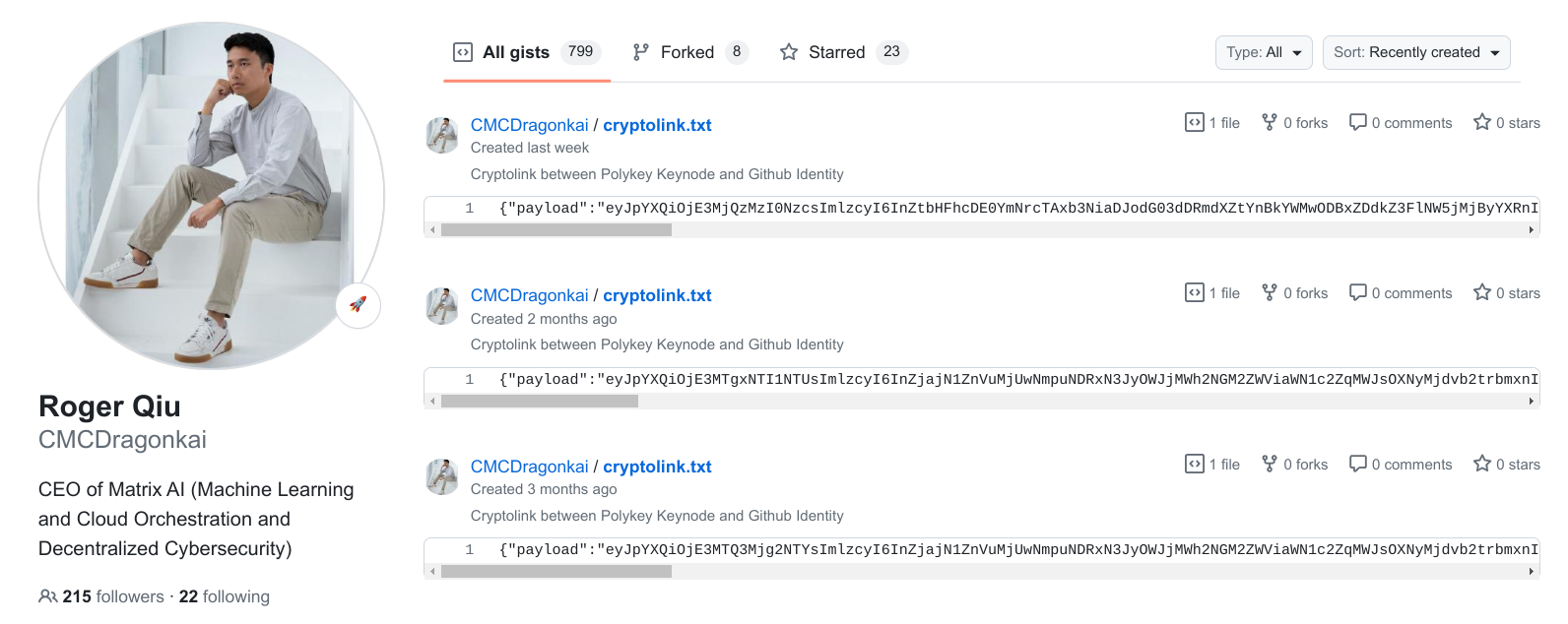Open comments on the top cryptolink.txt gist
The width and height of the screenshot is (1568, 624).
(1359, 122)
